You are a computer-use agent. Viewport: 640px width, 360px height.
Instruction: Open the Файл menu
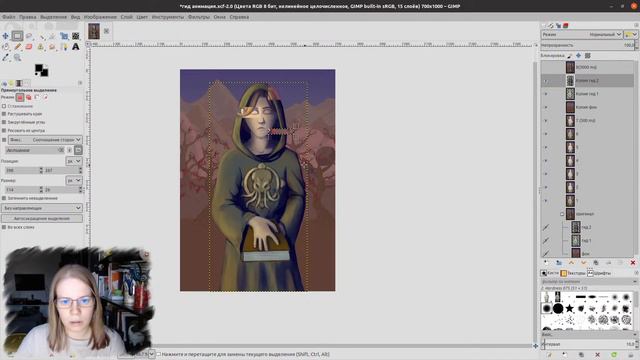9,17
